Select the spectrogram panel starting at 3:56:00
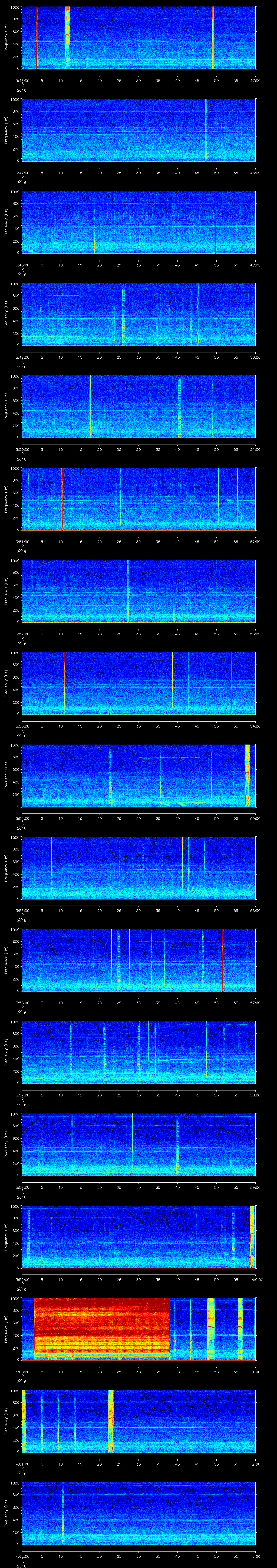Screen dimensions: 277x1568 [138, 960]
